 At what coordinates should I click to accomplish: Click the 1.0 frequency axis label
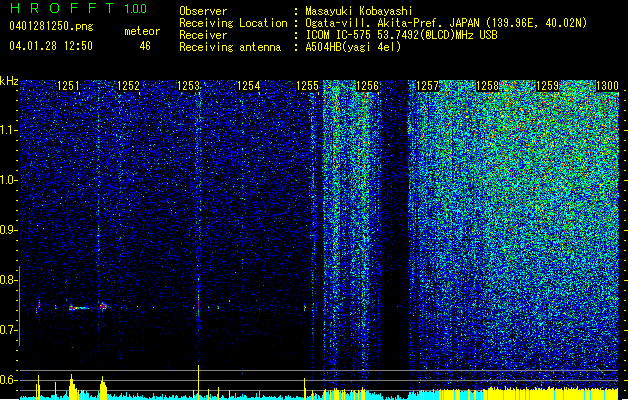(8, 180)
